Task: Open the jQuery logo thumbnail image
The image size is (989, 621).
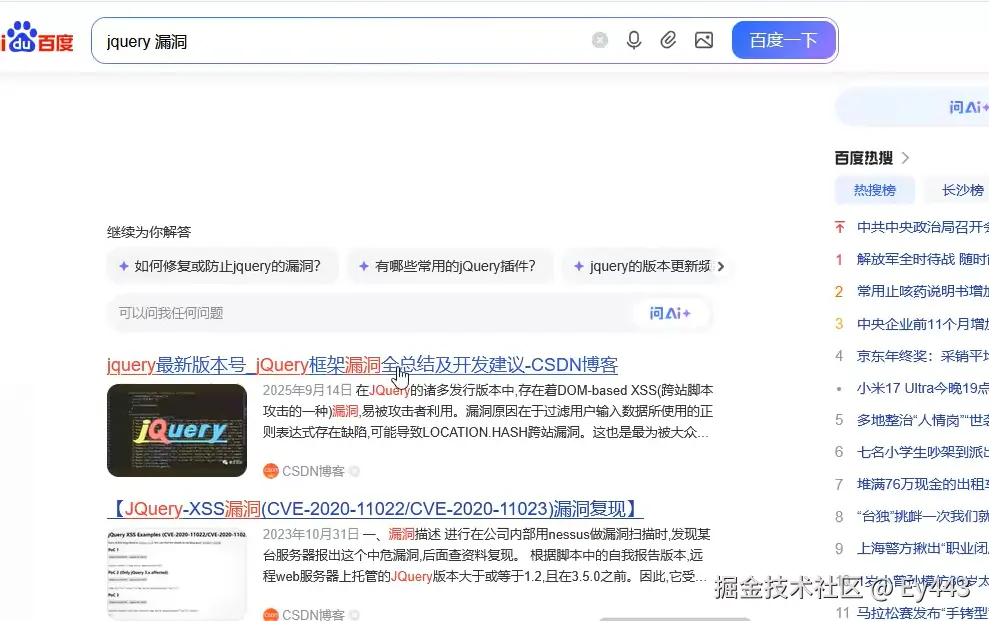Action: point(177,430)
